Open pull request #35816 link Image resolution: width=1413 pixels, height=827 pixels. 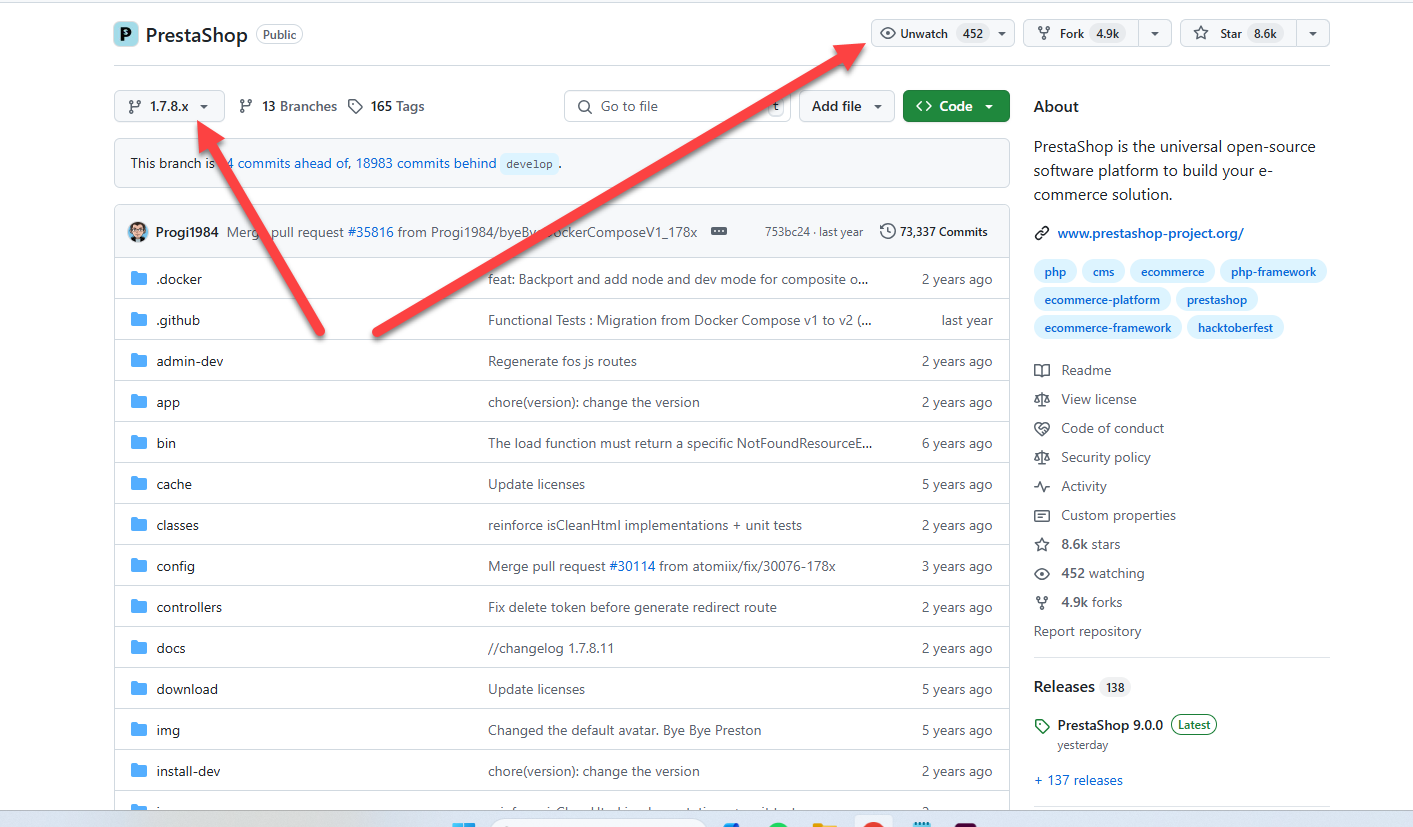[370, 232]
